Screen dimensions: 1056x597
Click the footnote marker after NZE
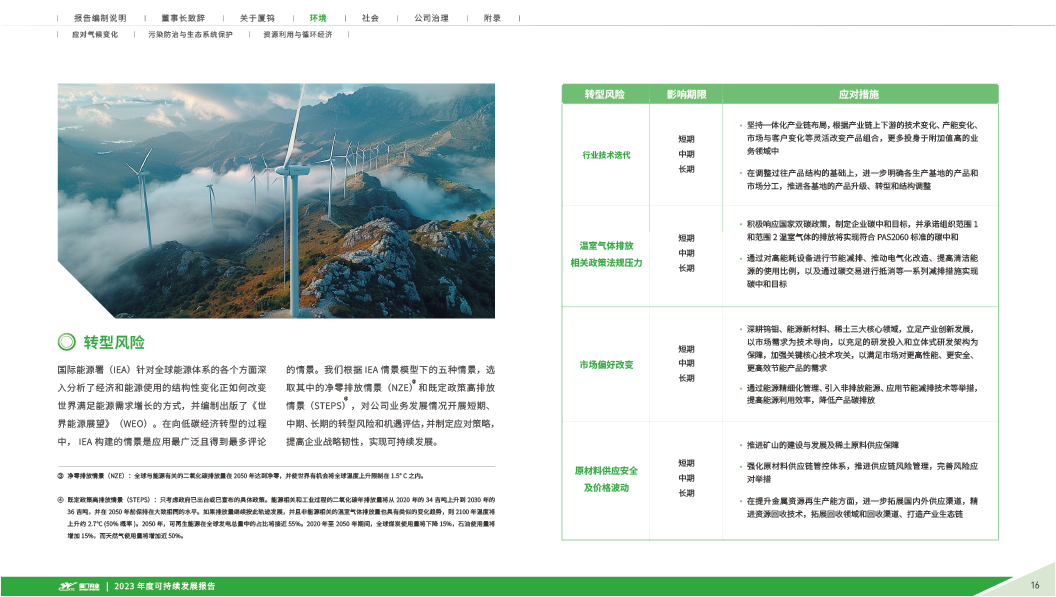(x=414, y=382)
